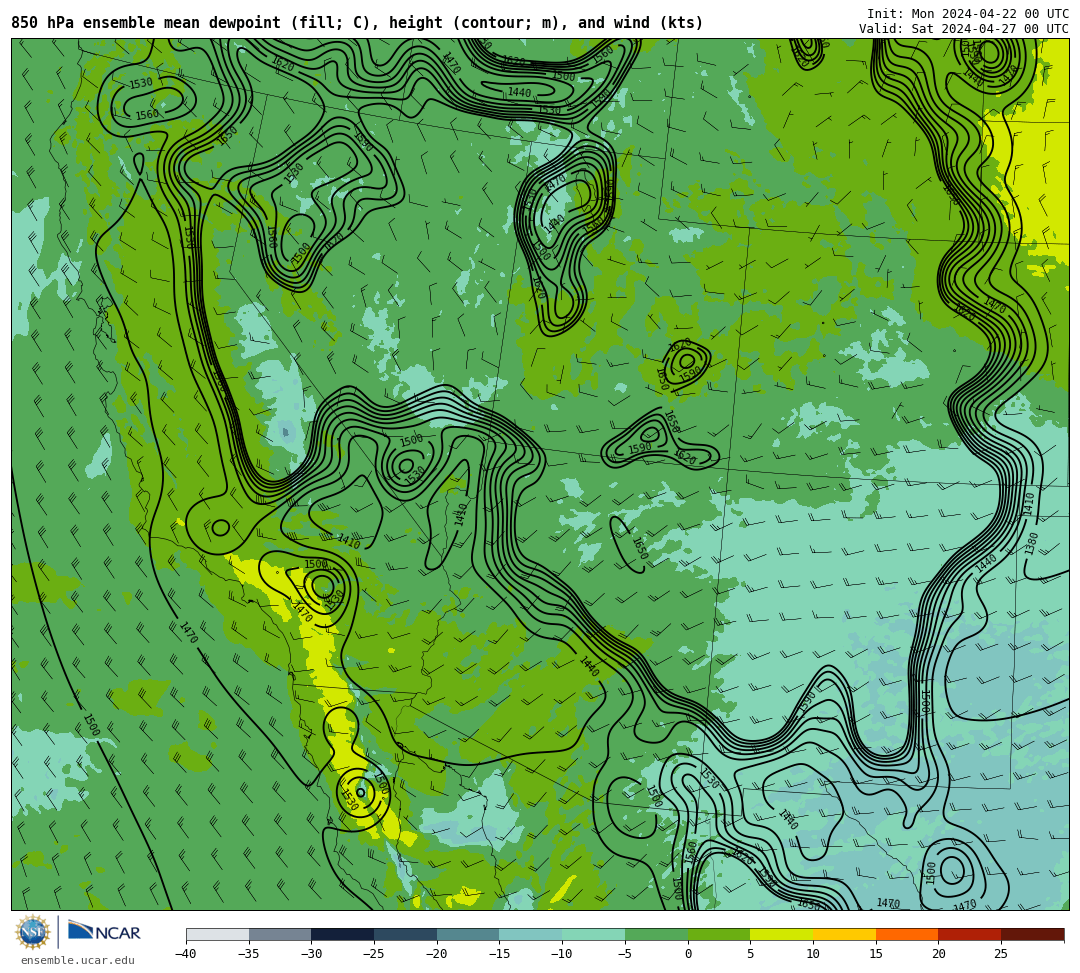Viewport: 1080px width, 973px height.
Task: Click the -5 colorbar tick label
Action: click(625, 954)
